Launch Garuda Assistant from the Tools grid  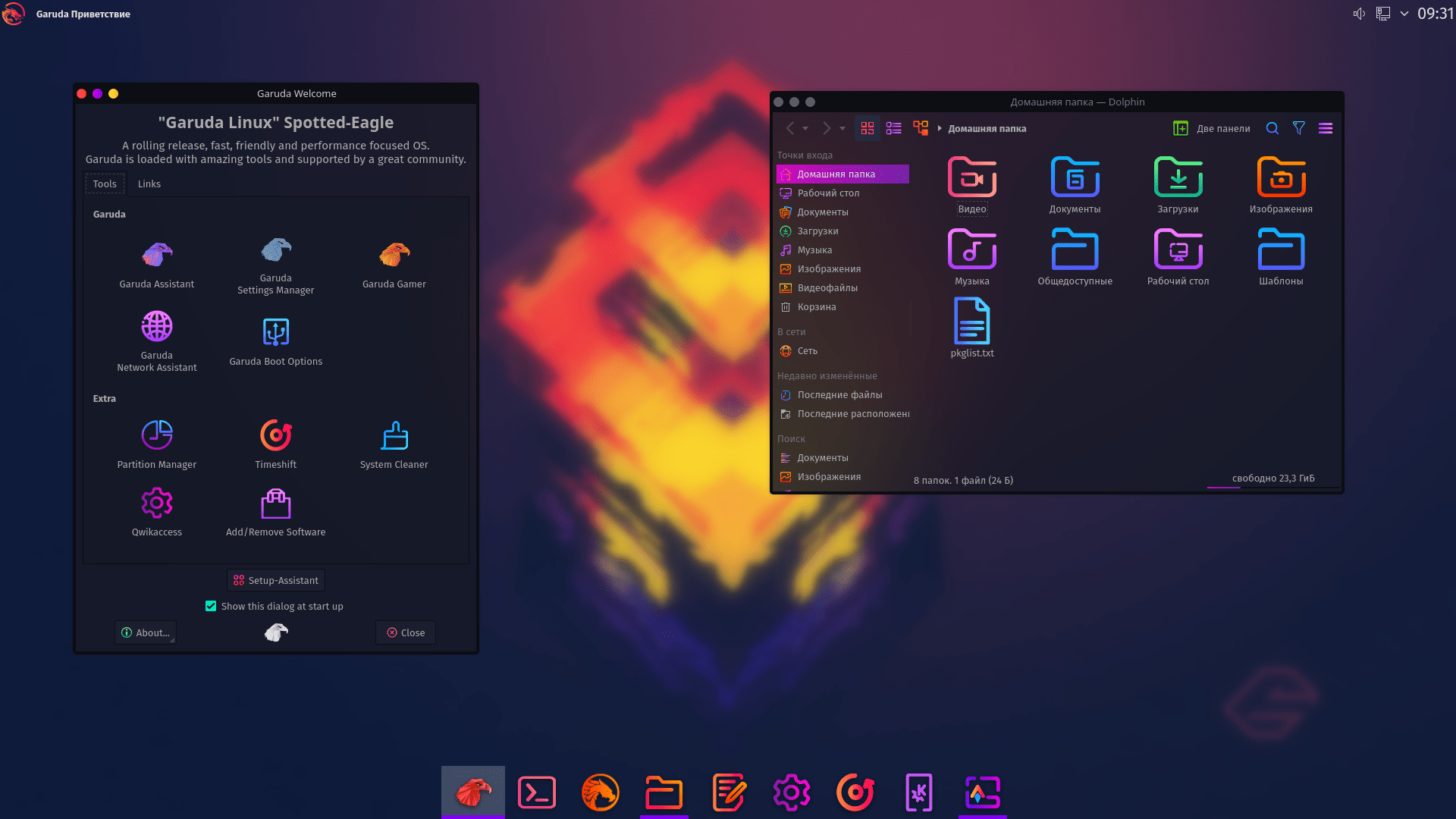156,262
